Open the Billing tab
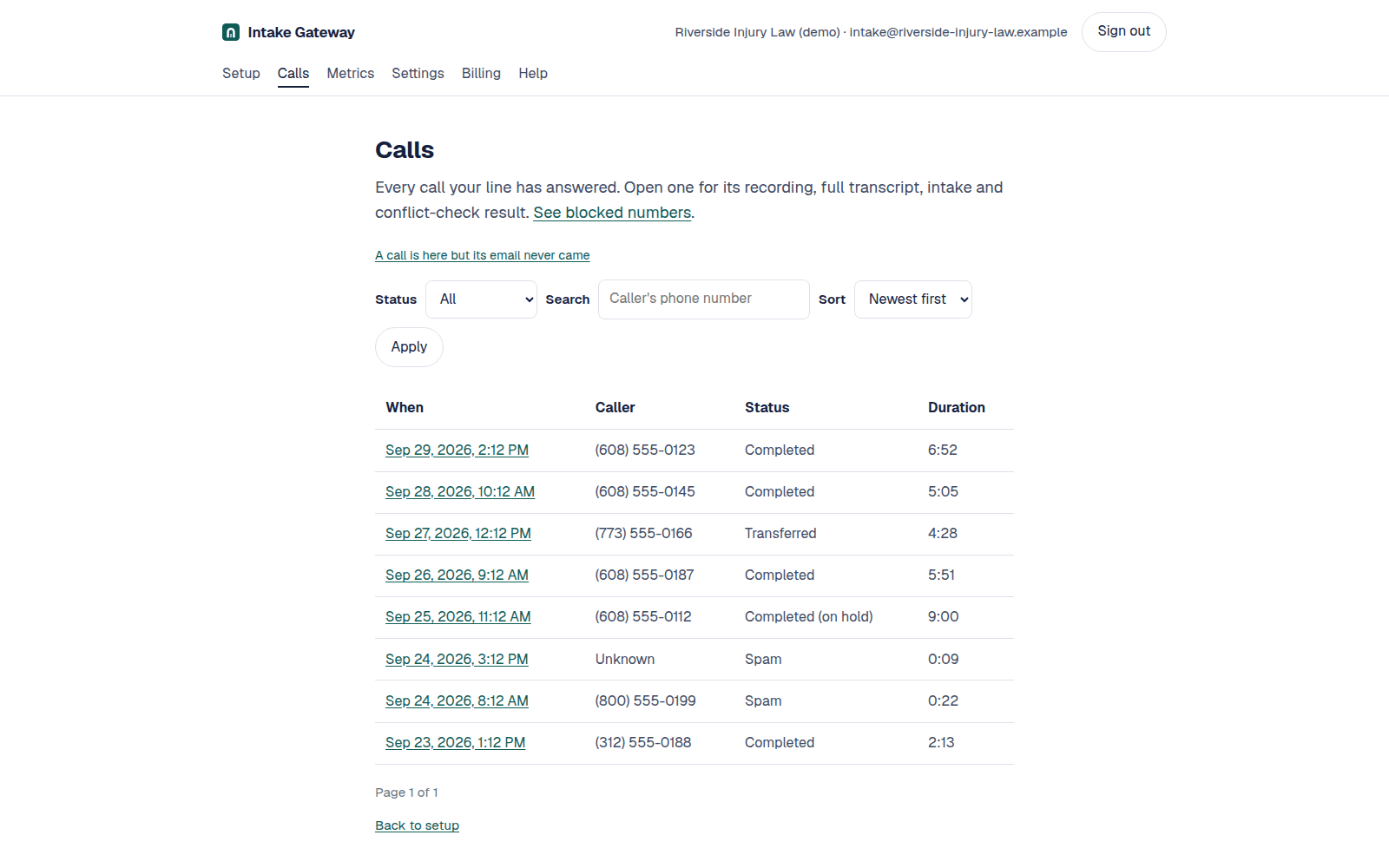 click(x=481, y=74)
